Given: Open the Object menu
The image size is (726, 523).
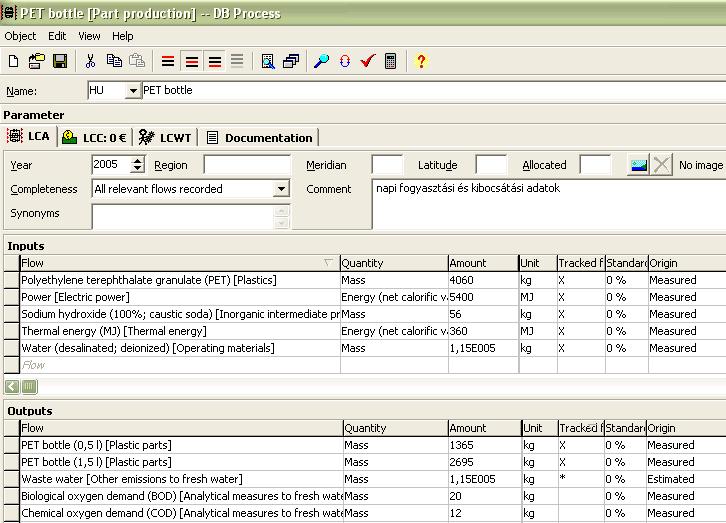Looking at the screenshot, I should [20, 36].
